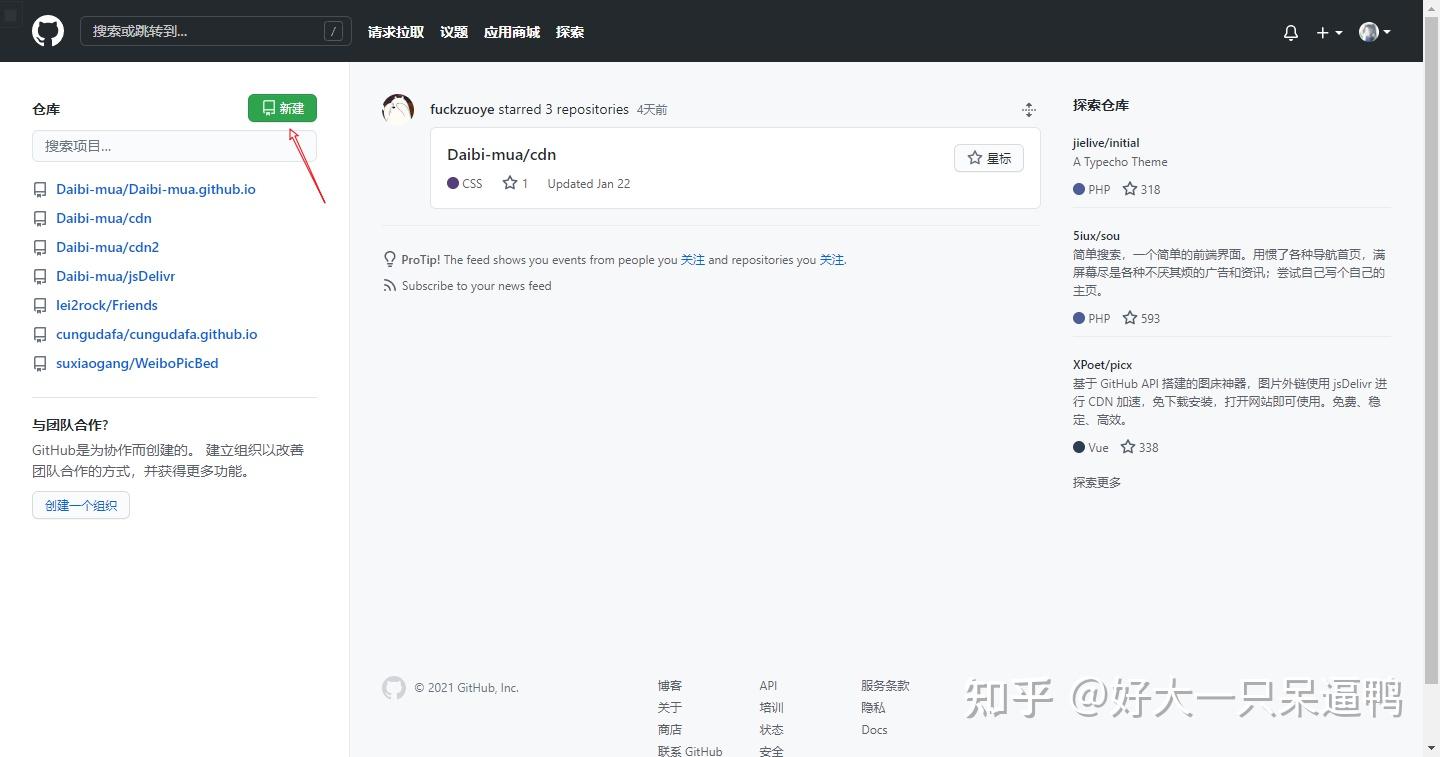Open the user avatar menu
The image size is (1440, 757).
tap(1375, 32)
